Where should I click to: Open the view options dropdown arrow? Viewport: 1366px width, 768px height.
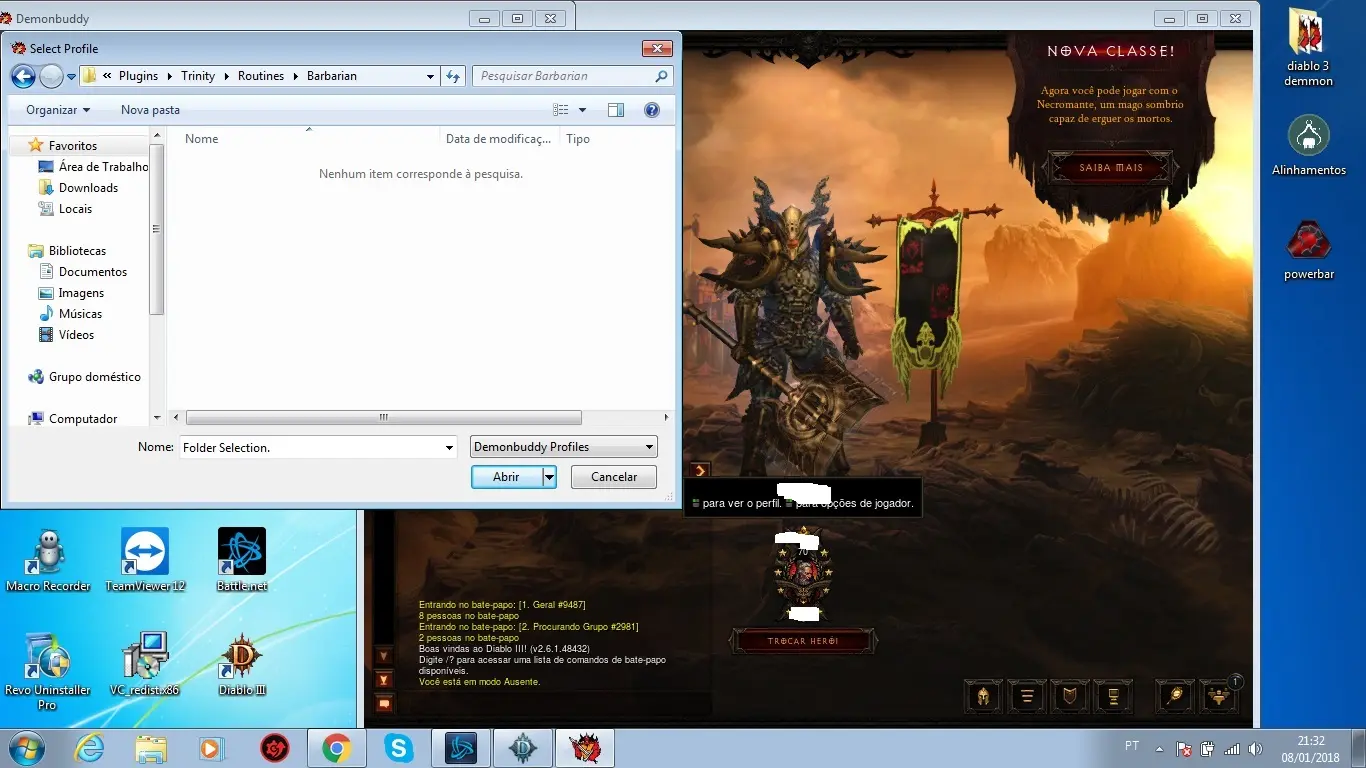click(582, 110)
